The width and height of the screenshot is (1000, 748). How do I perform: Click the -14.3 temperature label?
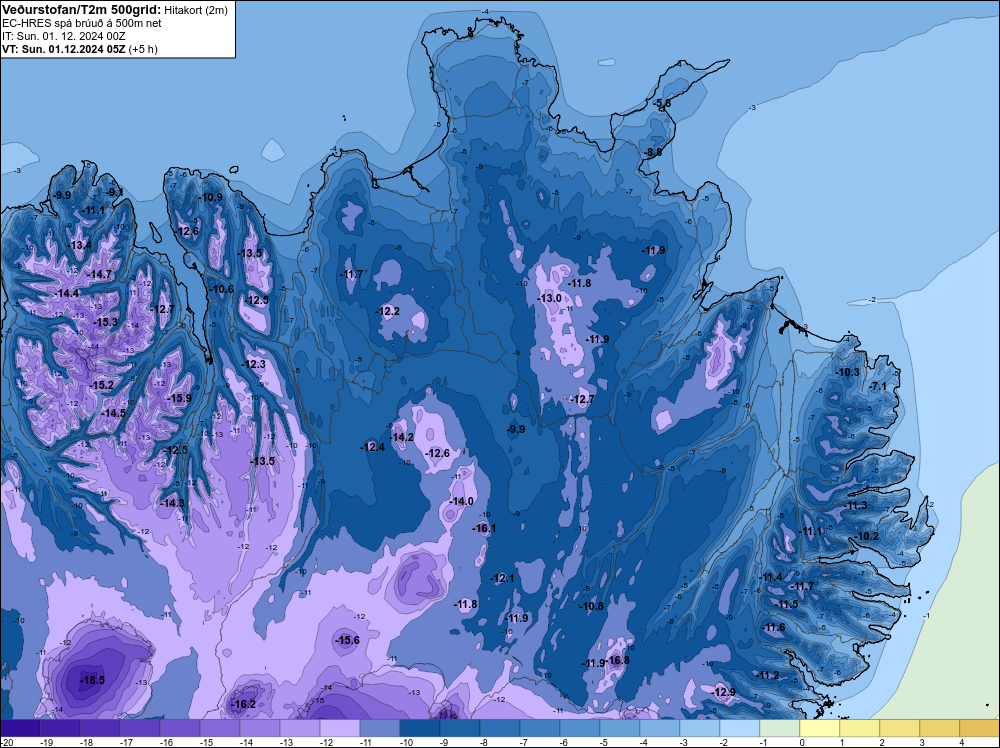click(172, 503)
